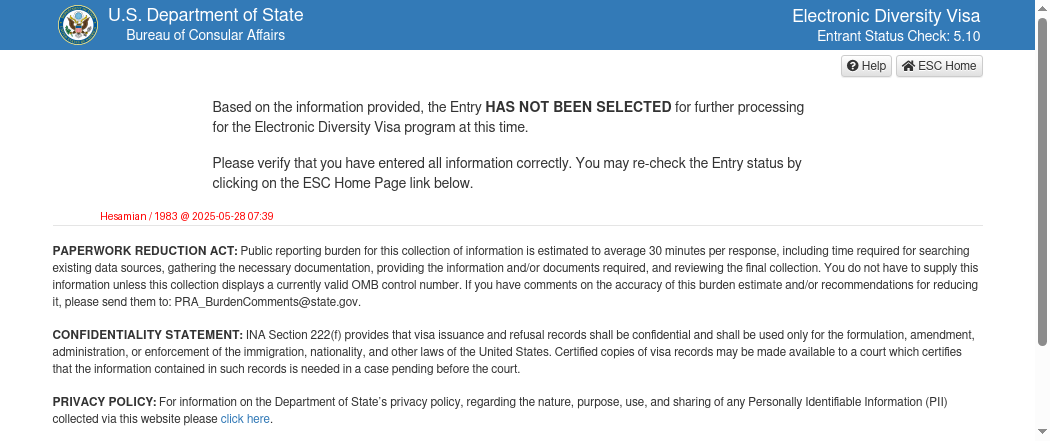Click the red Hesamian timestamp line

click(187, 216)
